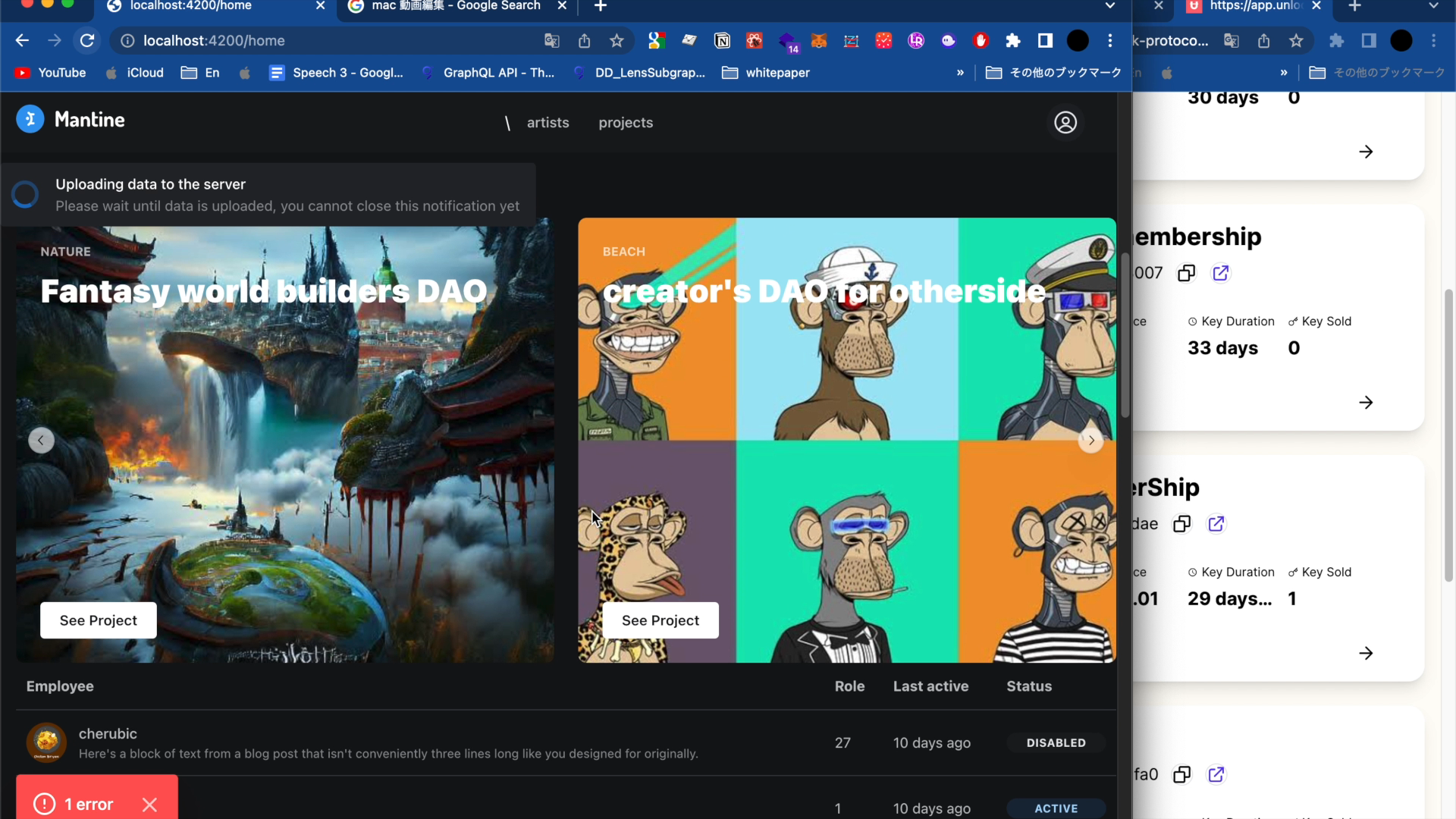Click the DISABLED status badge for cherubic
This screenshot has width=1456, height=819.
pos(1056,743)
